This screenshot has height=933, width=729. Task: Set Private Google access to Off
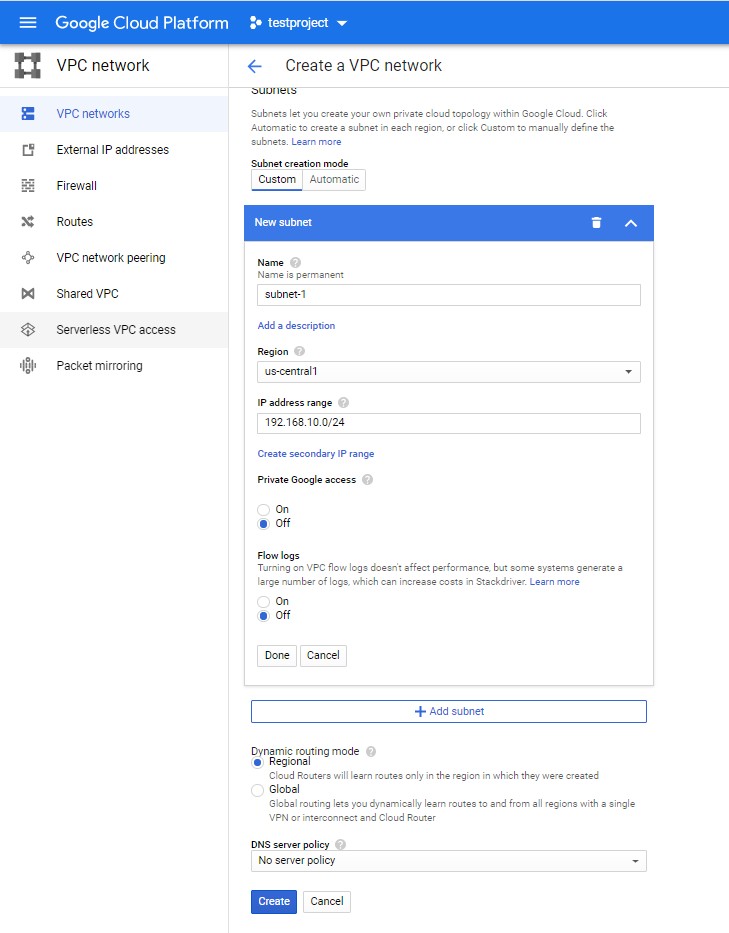[x=264, y=524]
